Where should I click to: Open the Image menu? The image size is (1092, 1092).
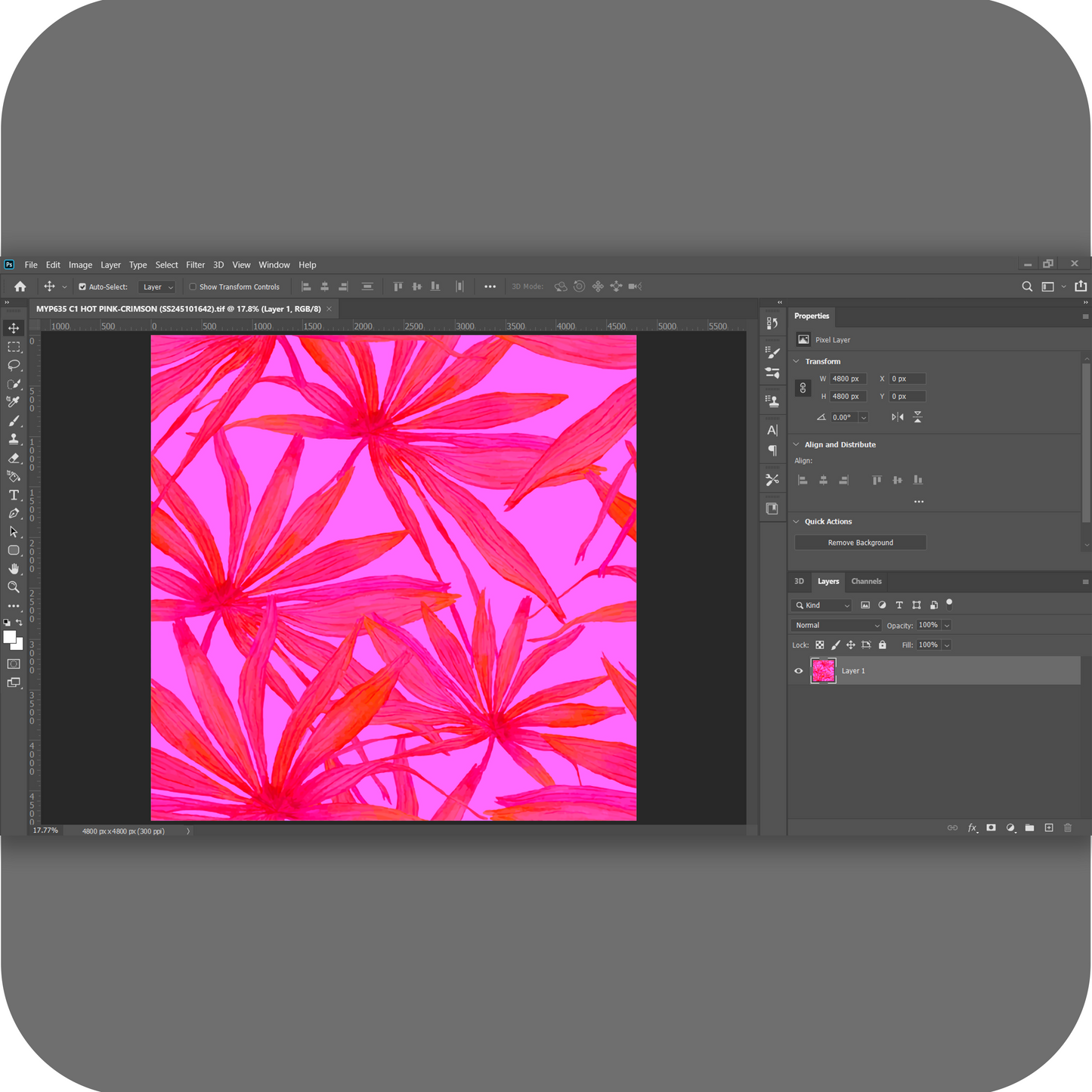[80, 265]
